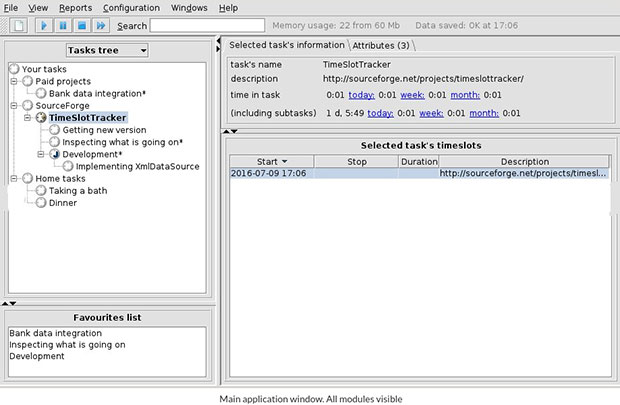Click the new task document icon in toolbar
The image size is (620, 405).
coord(18,26)
